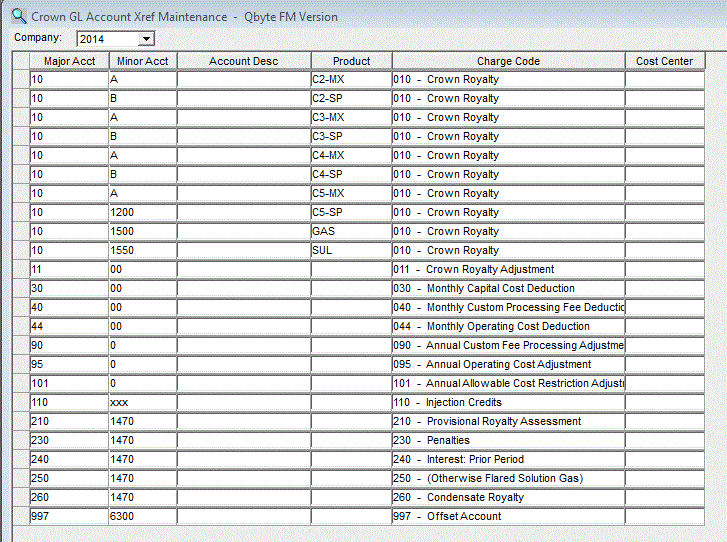Select the Account Desc column header
This screenshot has width=727, height=542.
243,61
